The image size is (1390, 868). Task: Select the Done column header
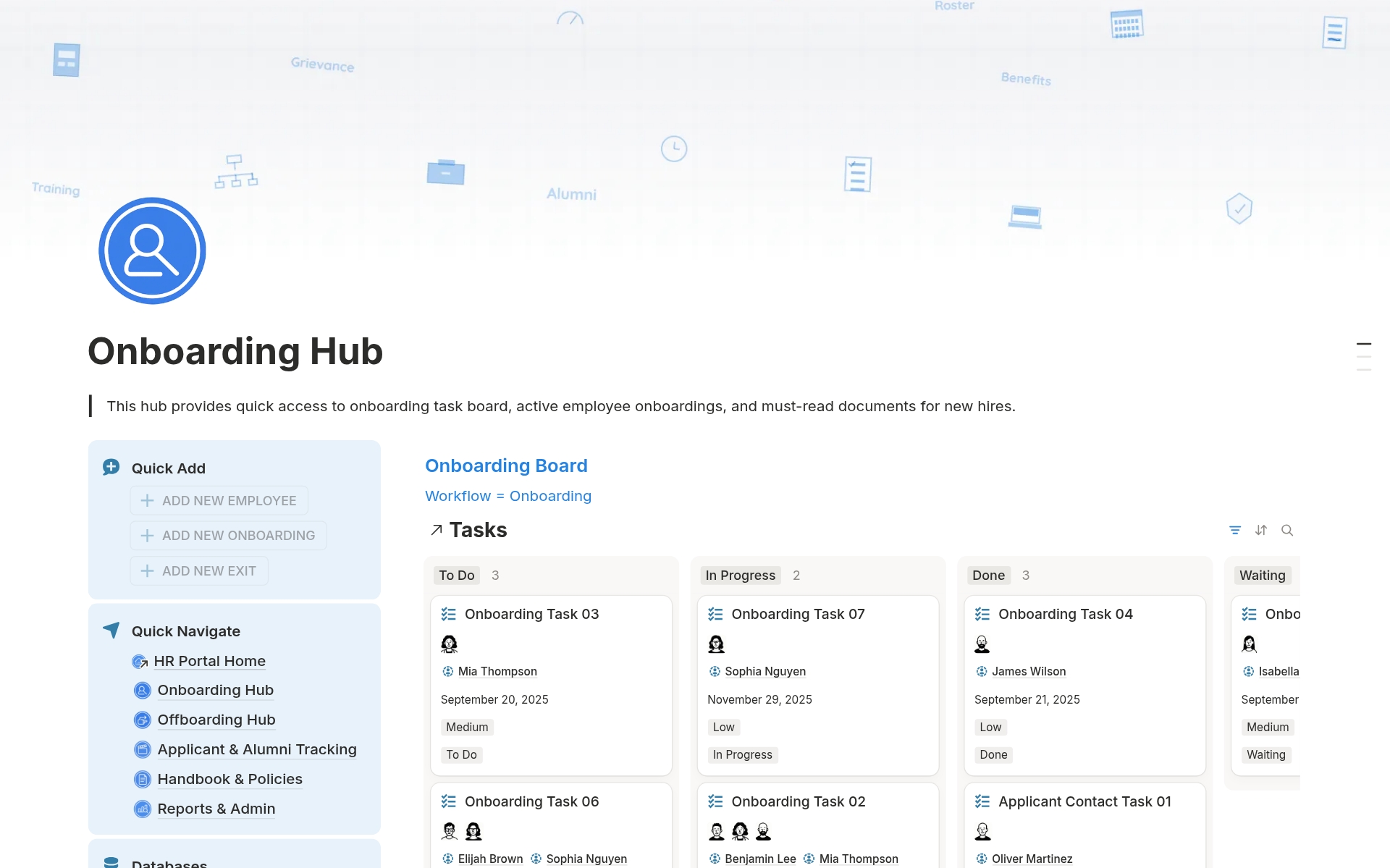[x=989, y=575]
